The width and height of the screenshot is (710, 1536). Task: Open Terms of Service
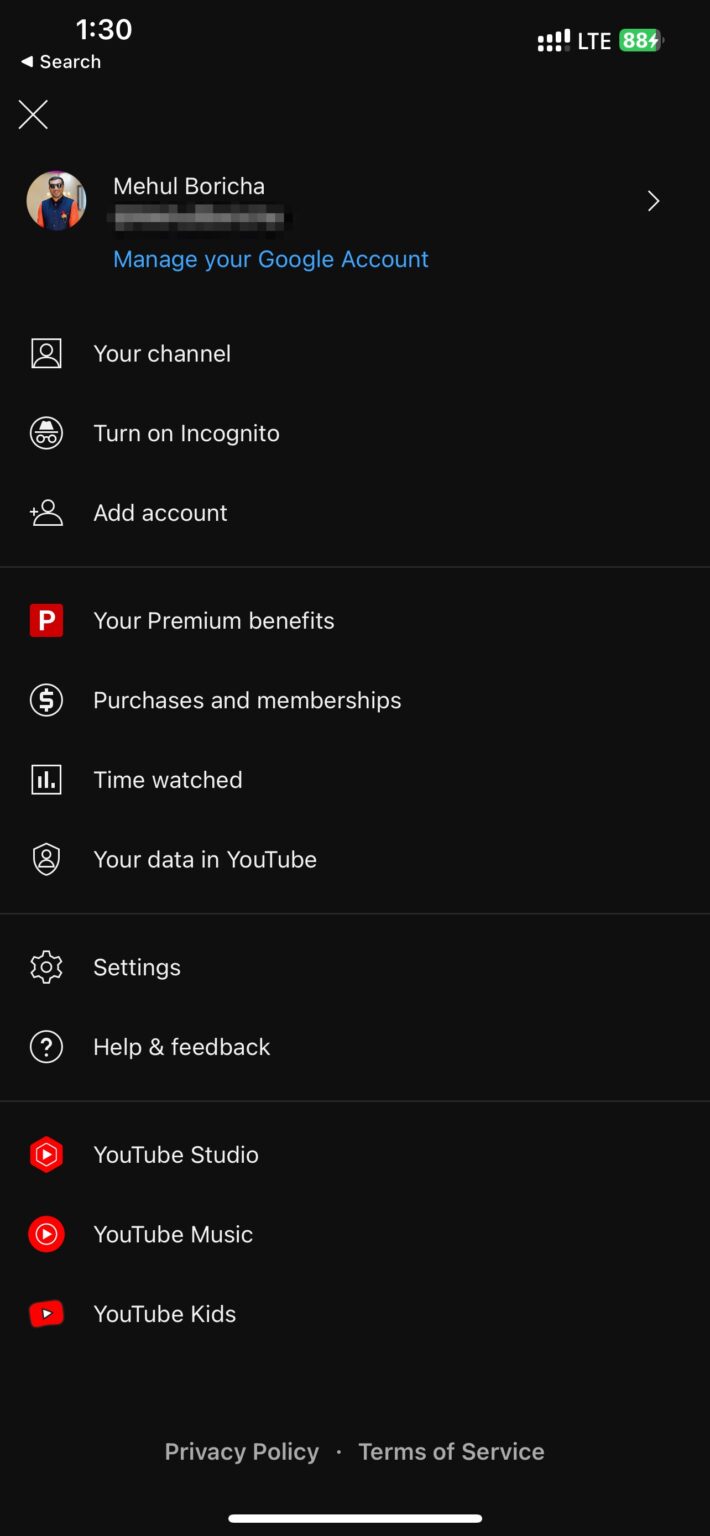[x=451, y=1451]
